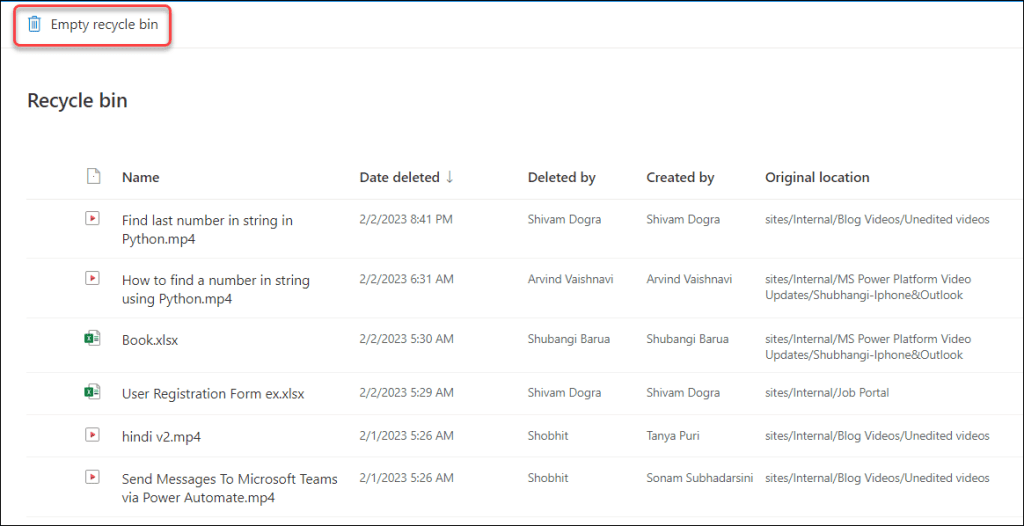Click the file type column header icon
The image size is (1024, 526).
click(93, 177)
